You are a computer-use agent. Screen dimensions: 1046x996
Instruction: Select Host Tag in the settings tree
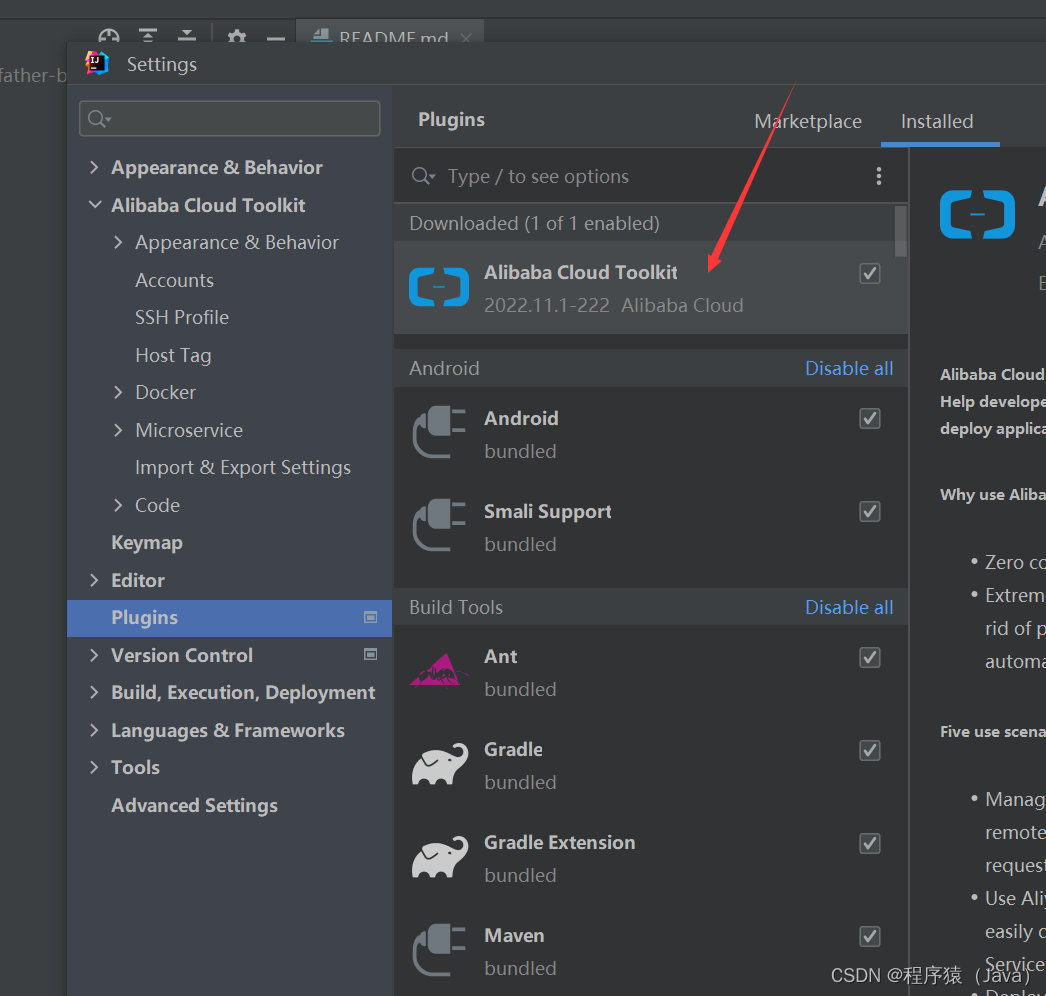click(x=173, y=356)
